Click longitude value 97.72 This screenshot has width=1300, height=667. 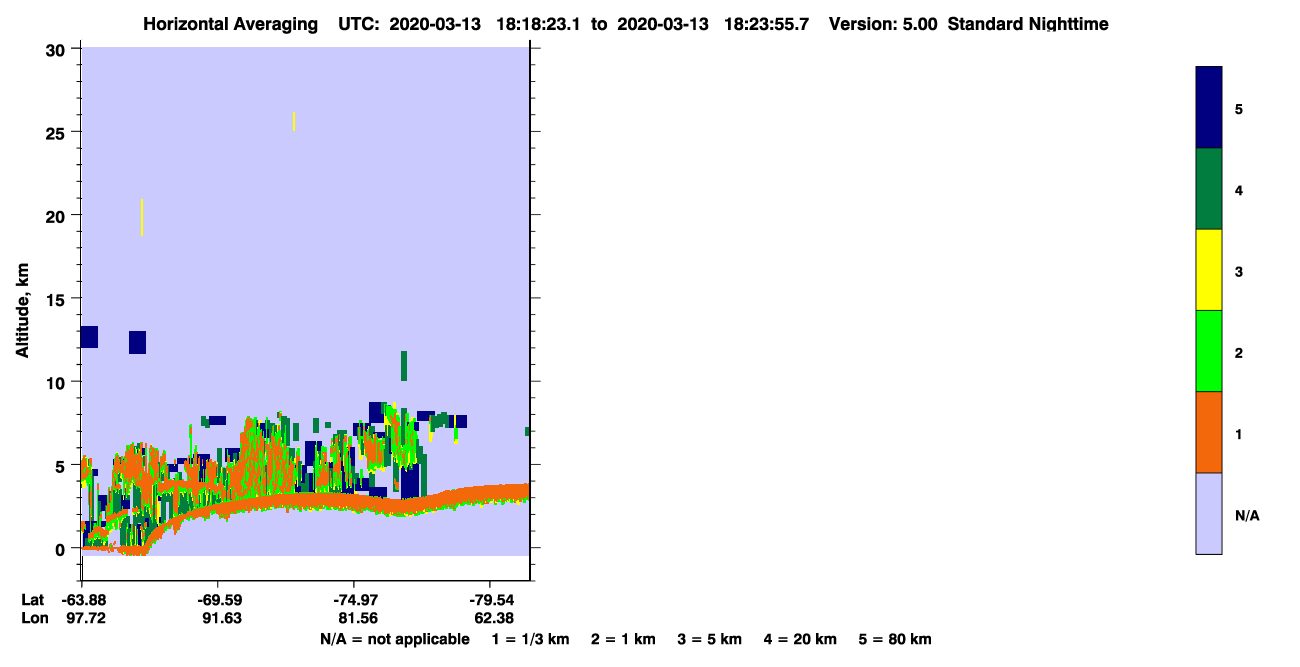click(85, 618)
